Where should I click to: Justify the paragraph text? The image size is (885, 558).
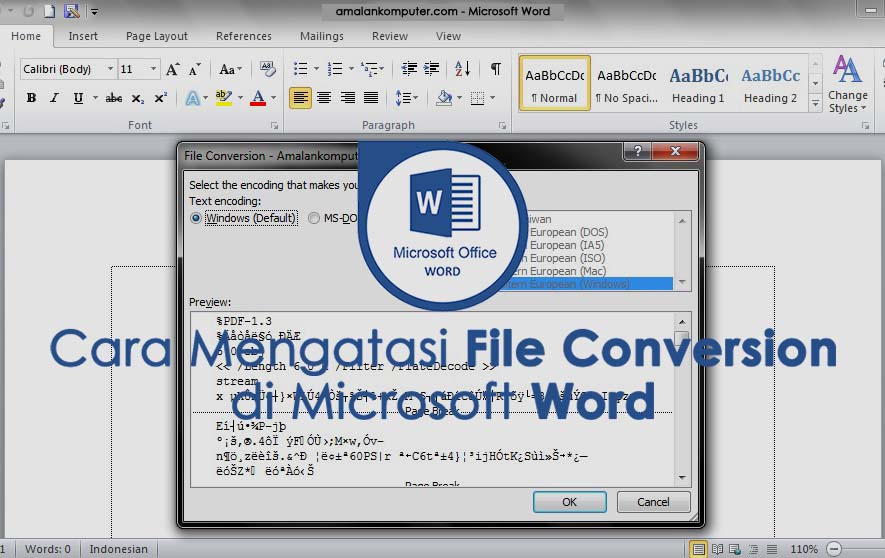click(371, 98)
